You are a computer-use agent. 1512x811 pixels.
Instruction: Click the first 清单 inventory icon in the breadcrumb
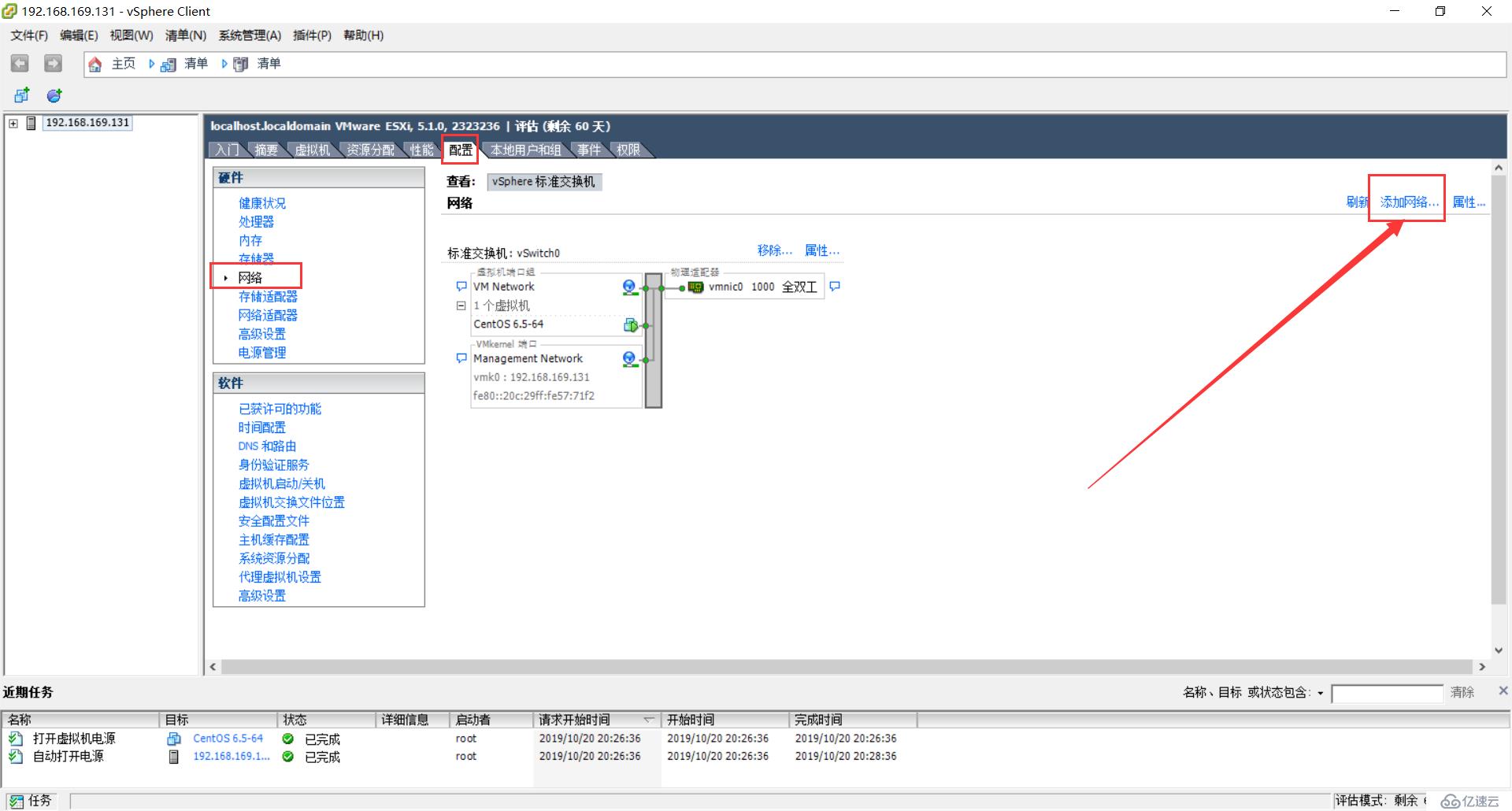168,65
